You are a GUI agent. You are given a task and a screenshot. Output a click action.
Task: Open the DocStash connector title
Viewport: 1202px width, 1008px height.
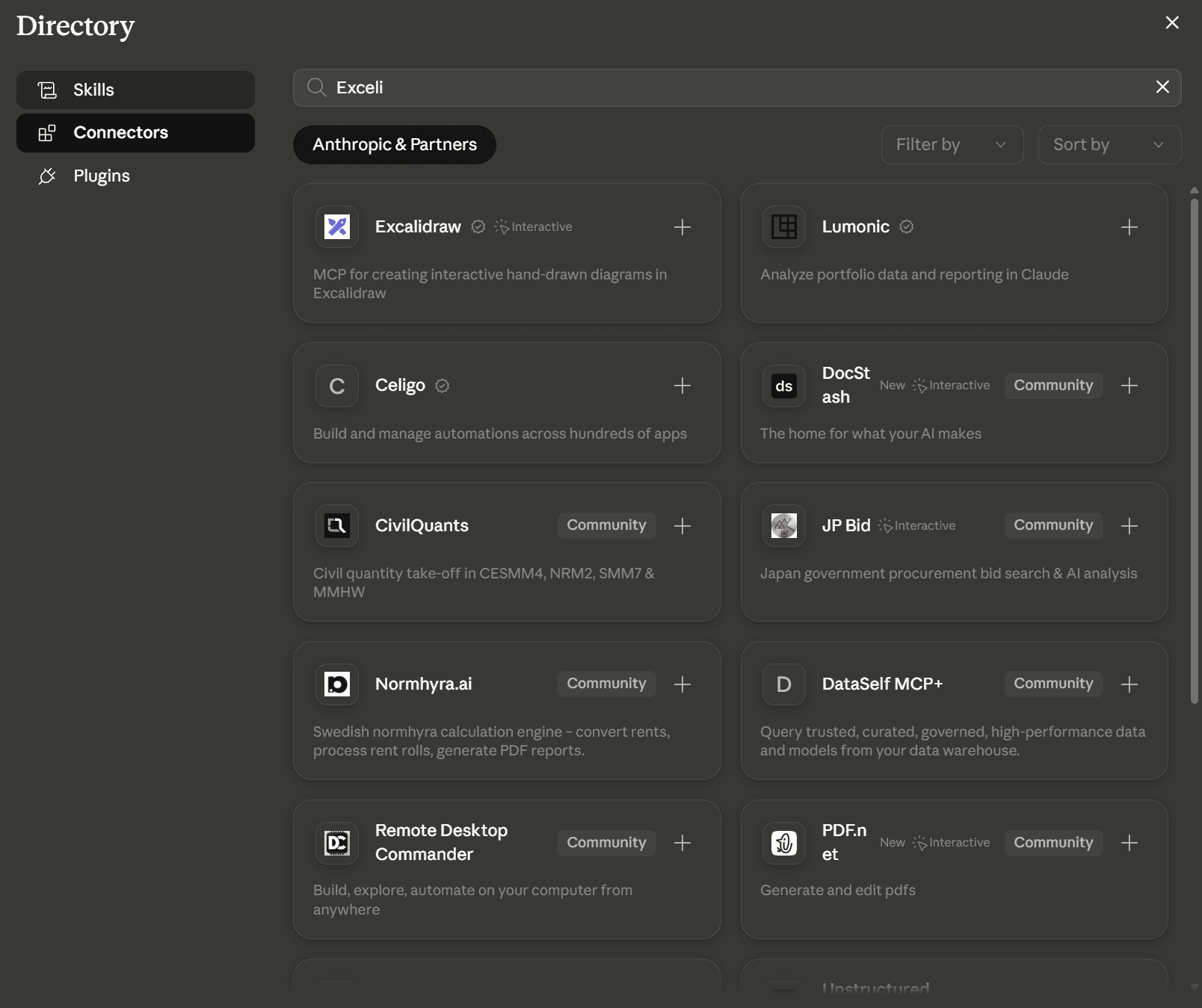(x=846, y=386)
